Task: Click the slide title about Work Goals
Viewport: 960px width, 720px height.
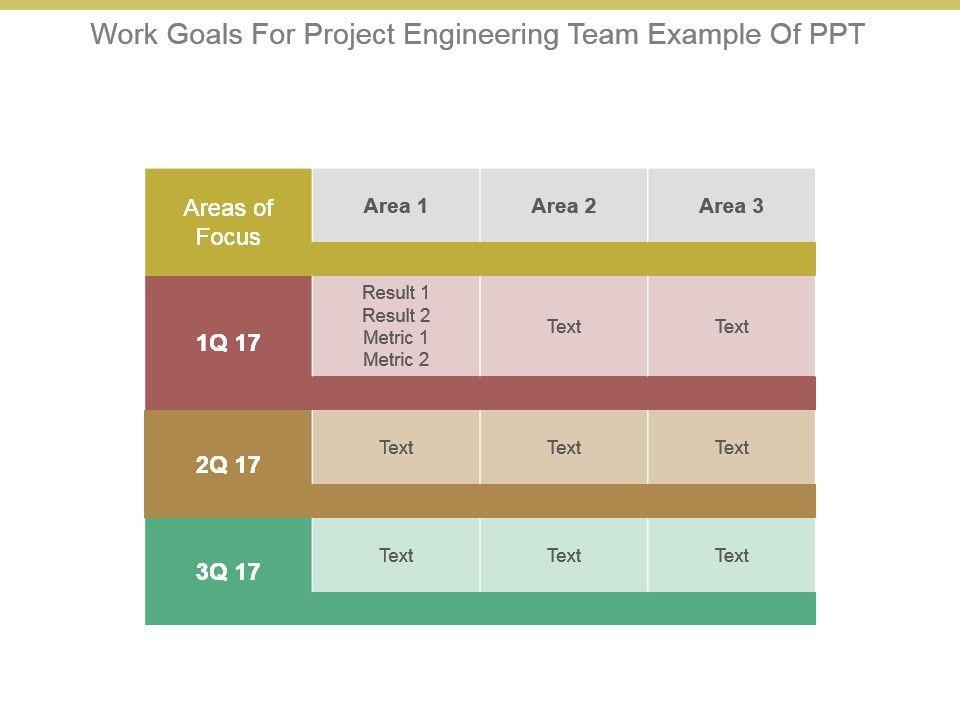Action: pyautogui.click(x=478, y=35)
